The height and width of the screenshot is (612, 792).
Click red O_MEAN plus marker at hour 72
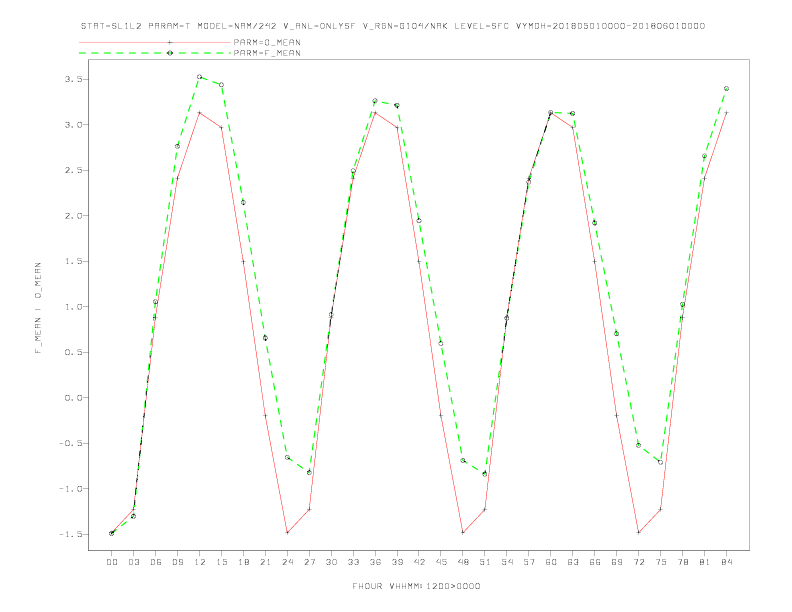pos(638,533)
